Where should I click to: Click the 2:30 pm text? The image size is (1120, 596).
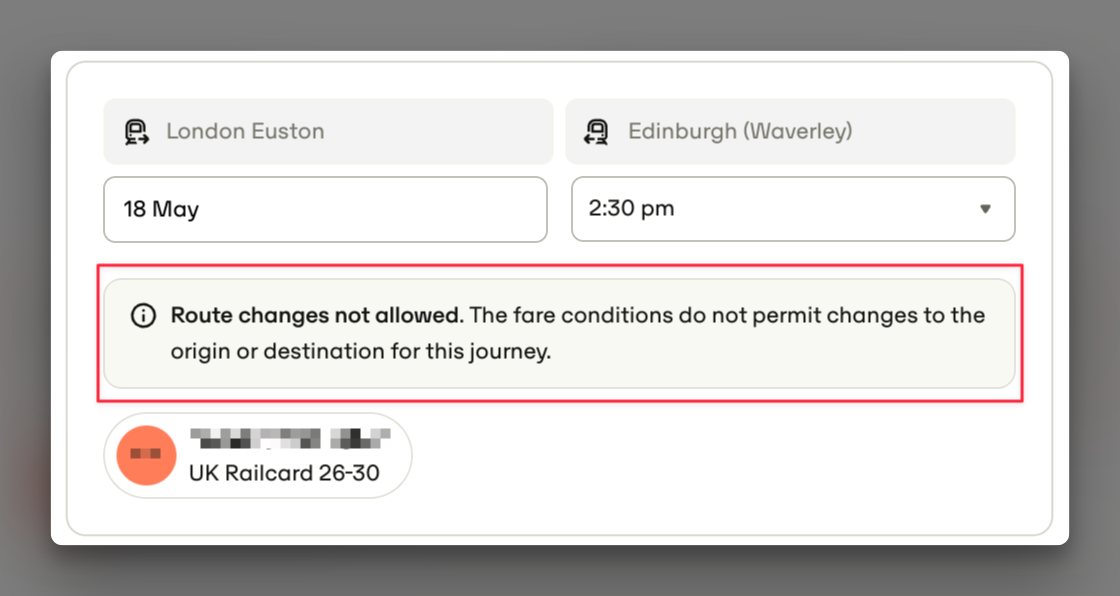click(x=631, y=209)
